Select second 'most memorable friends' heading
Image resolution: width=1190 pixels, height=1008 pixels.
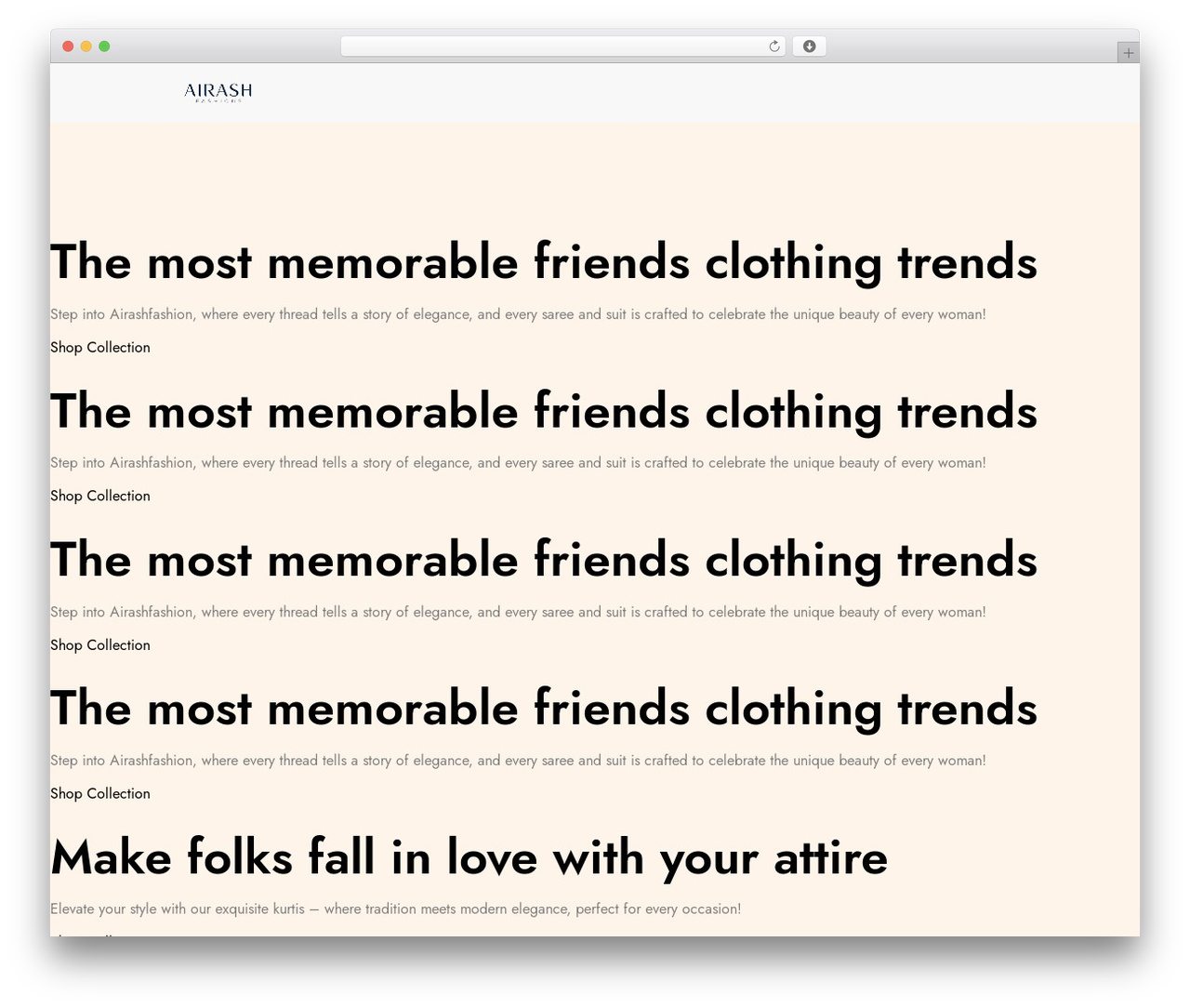pyautogui.click(x=544, y=411)
